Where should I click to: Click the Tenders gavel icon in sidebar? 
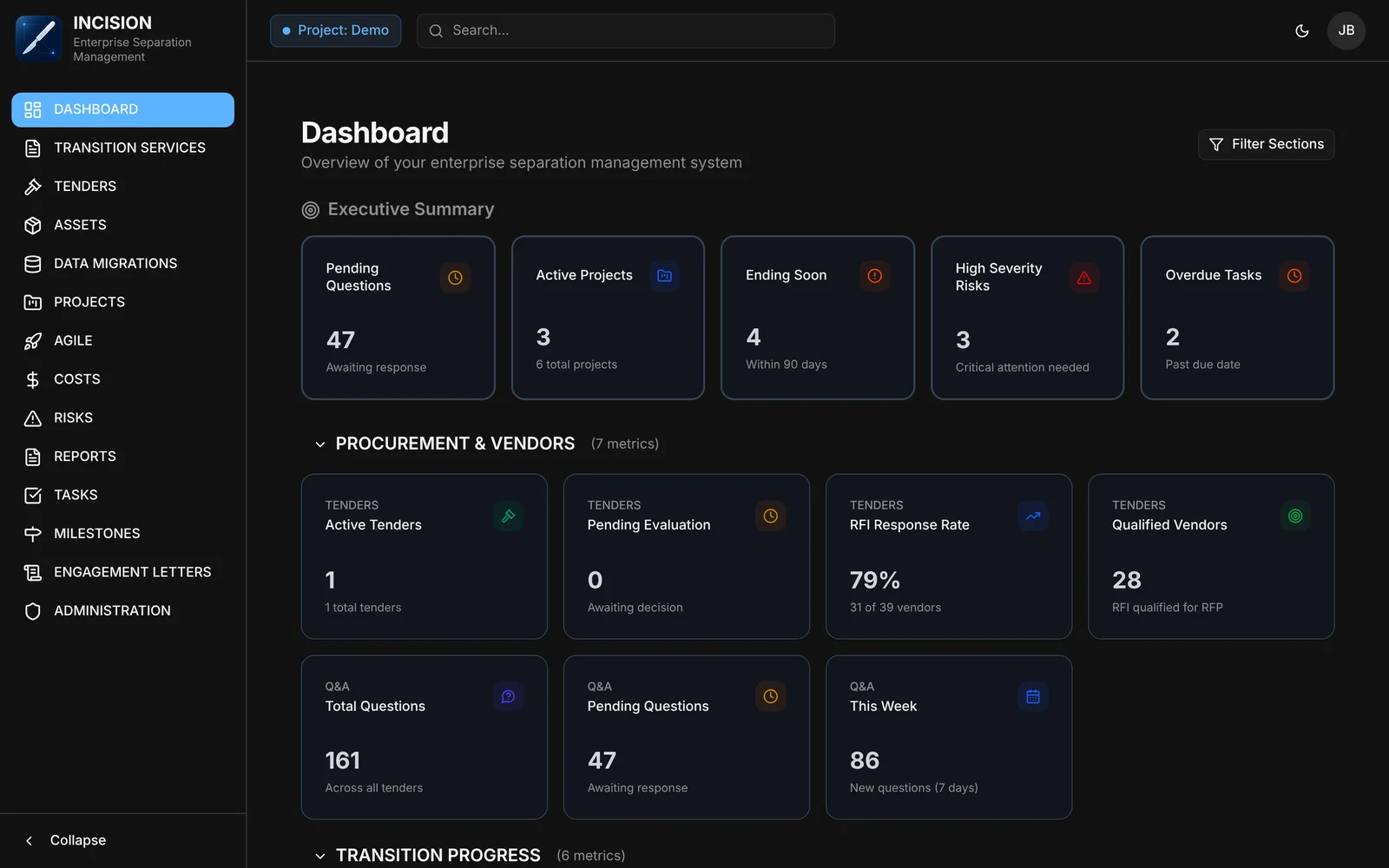33,187
